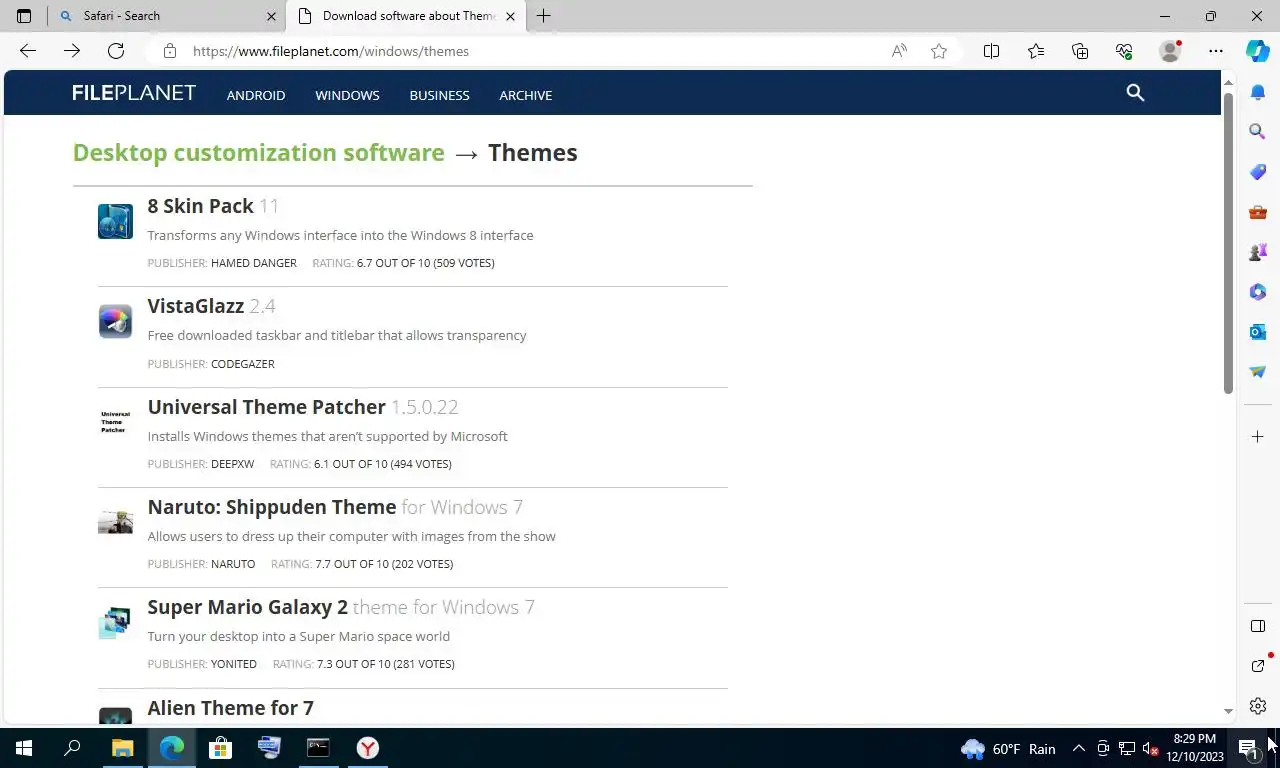Open the Collections icon in toolbar
The image size is (1280, 768).
click(x=1080, y=51)
